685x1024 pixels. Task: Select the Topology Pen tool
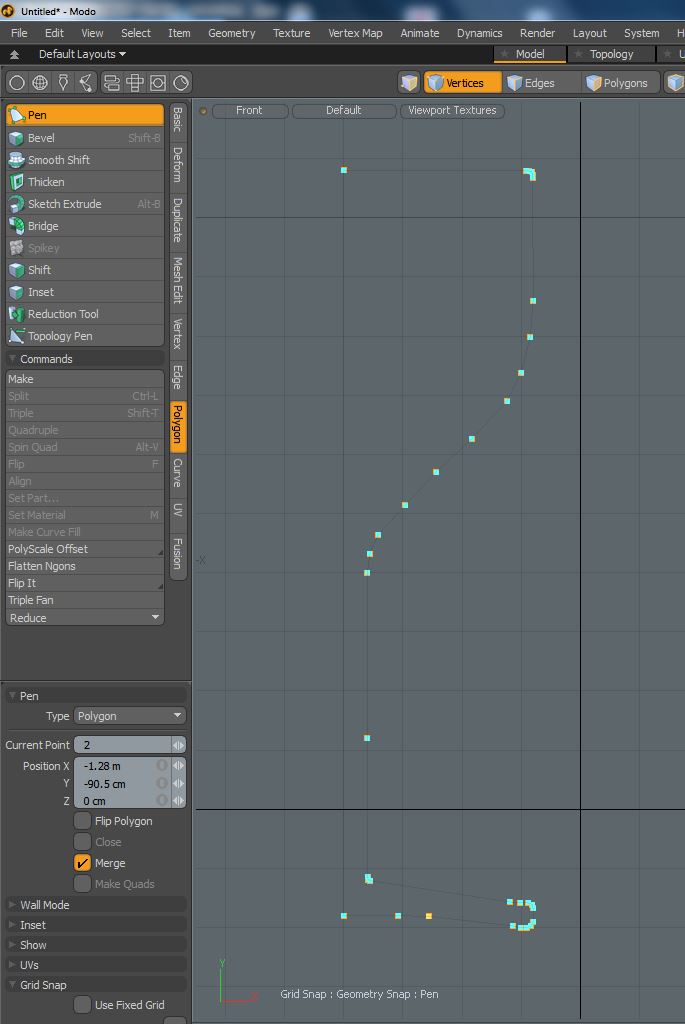pyautogui.click(x=85, y=336)
